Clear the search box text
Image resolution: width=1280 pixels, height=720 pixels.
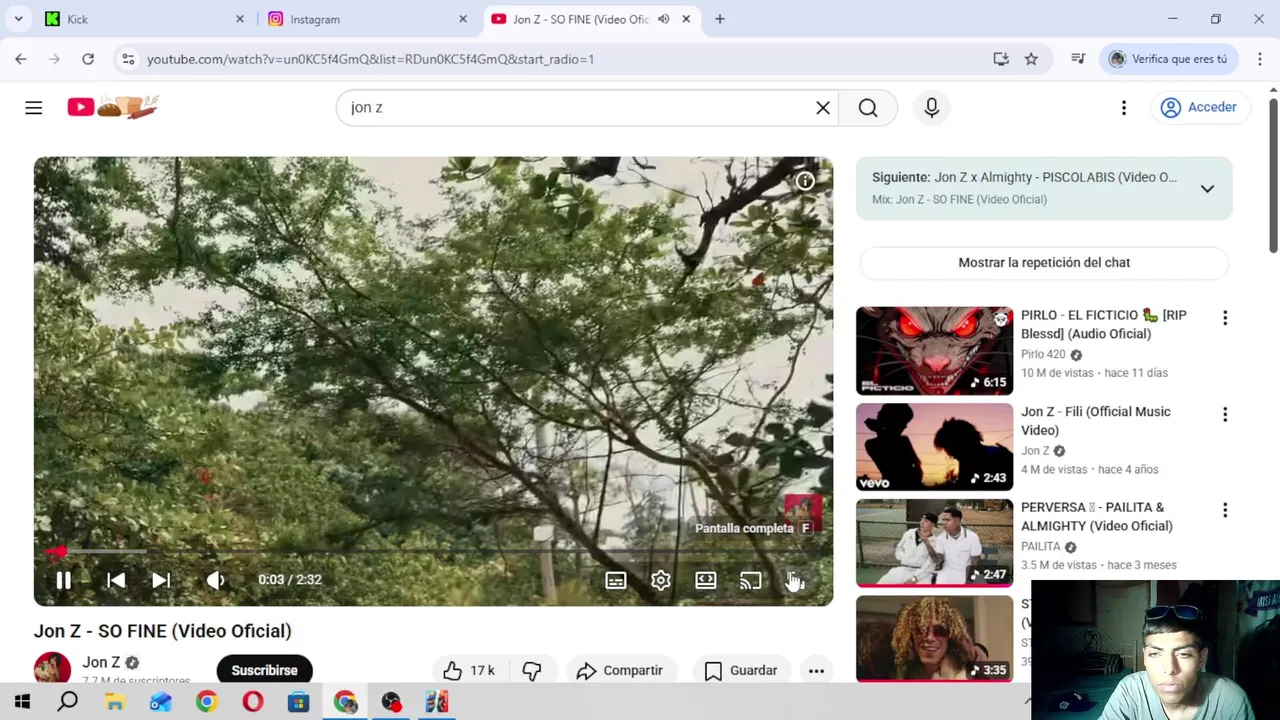click(x=823, y=107)
